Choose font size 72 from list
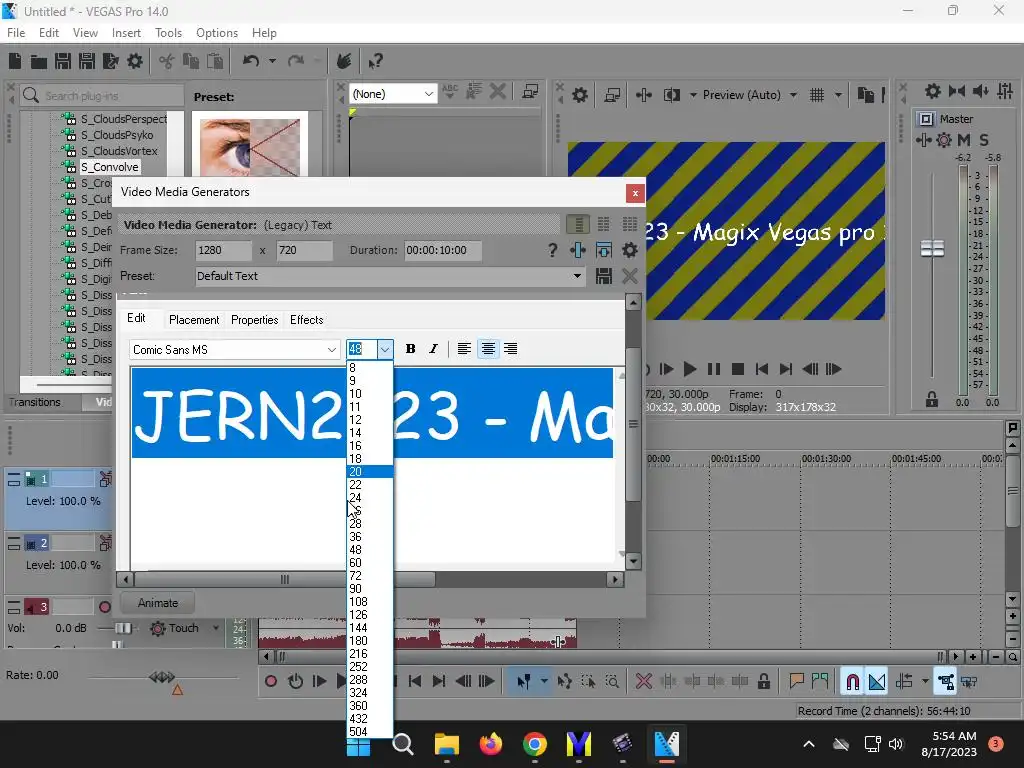The height and width of the screenshot is (768, 1024). [370, 576]
